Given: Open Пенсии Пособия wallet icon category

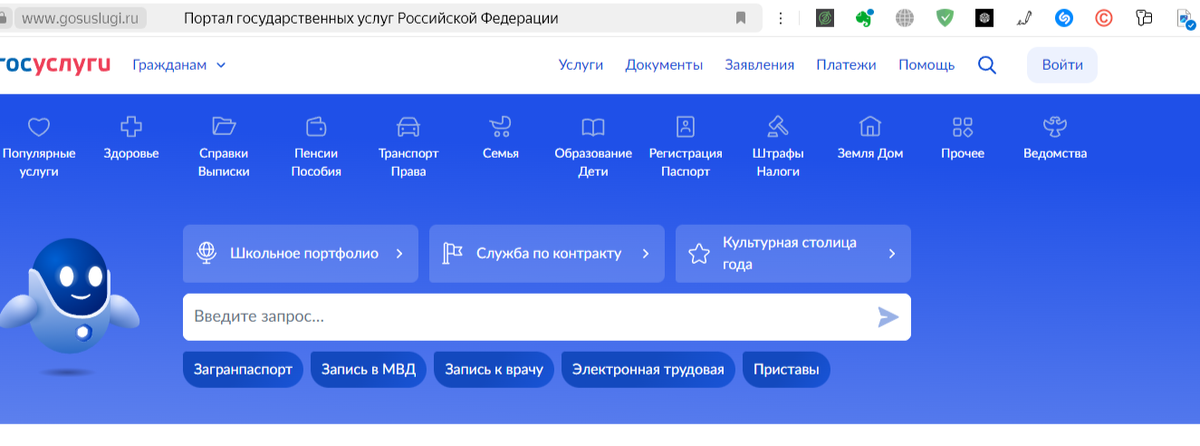Looking at the screenshot, I should 316,147.
